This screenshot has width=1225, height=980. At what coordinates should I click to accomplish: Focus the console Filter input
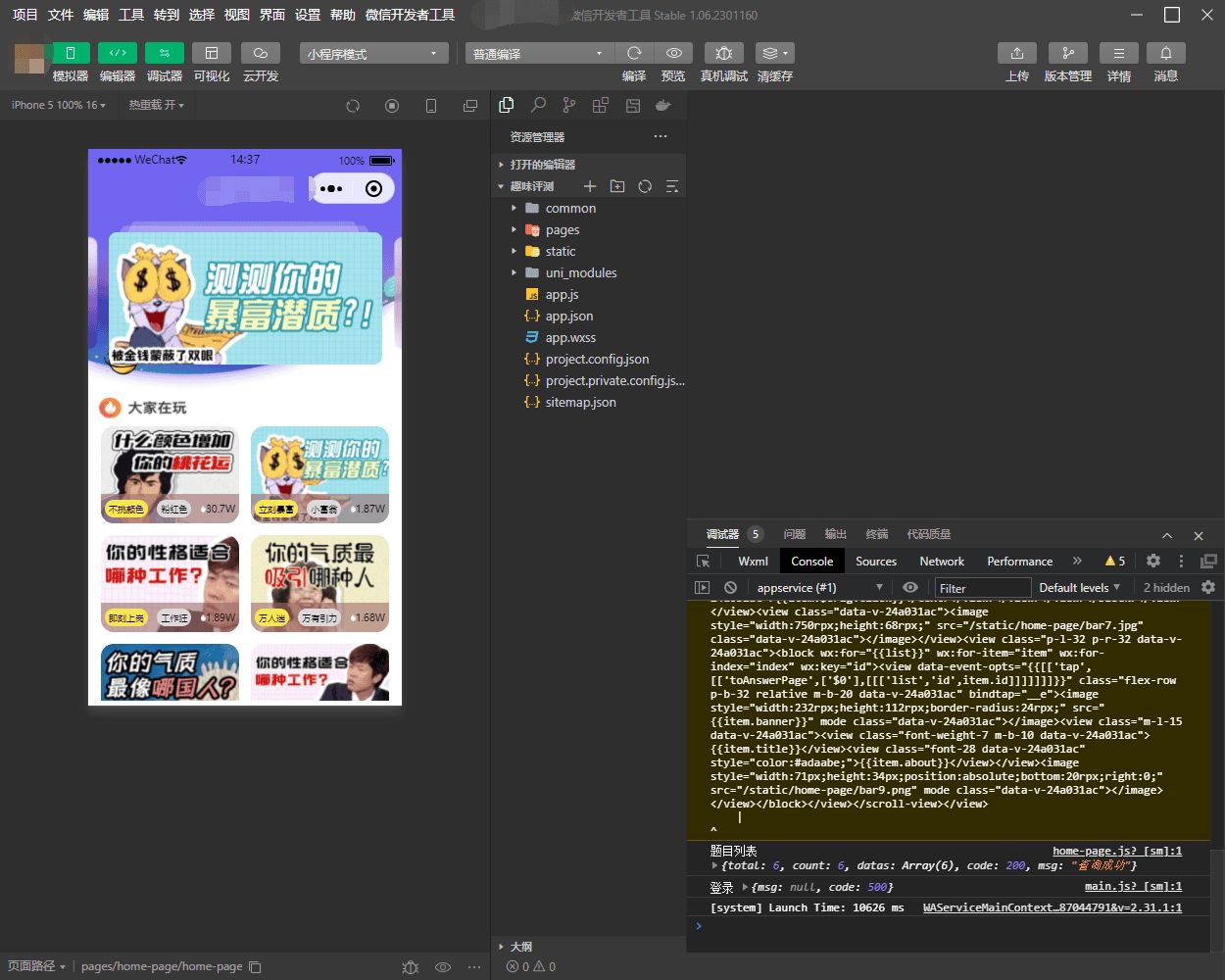(x=983, y=588)
